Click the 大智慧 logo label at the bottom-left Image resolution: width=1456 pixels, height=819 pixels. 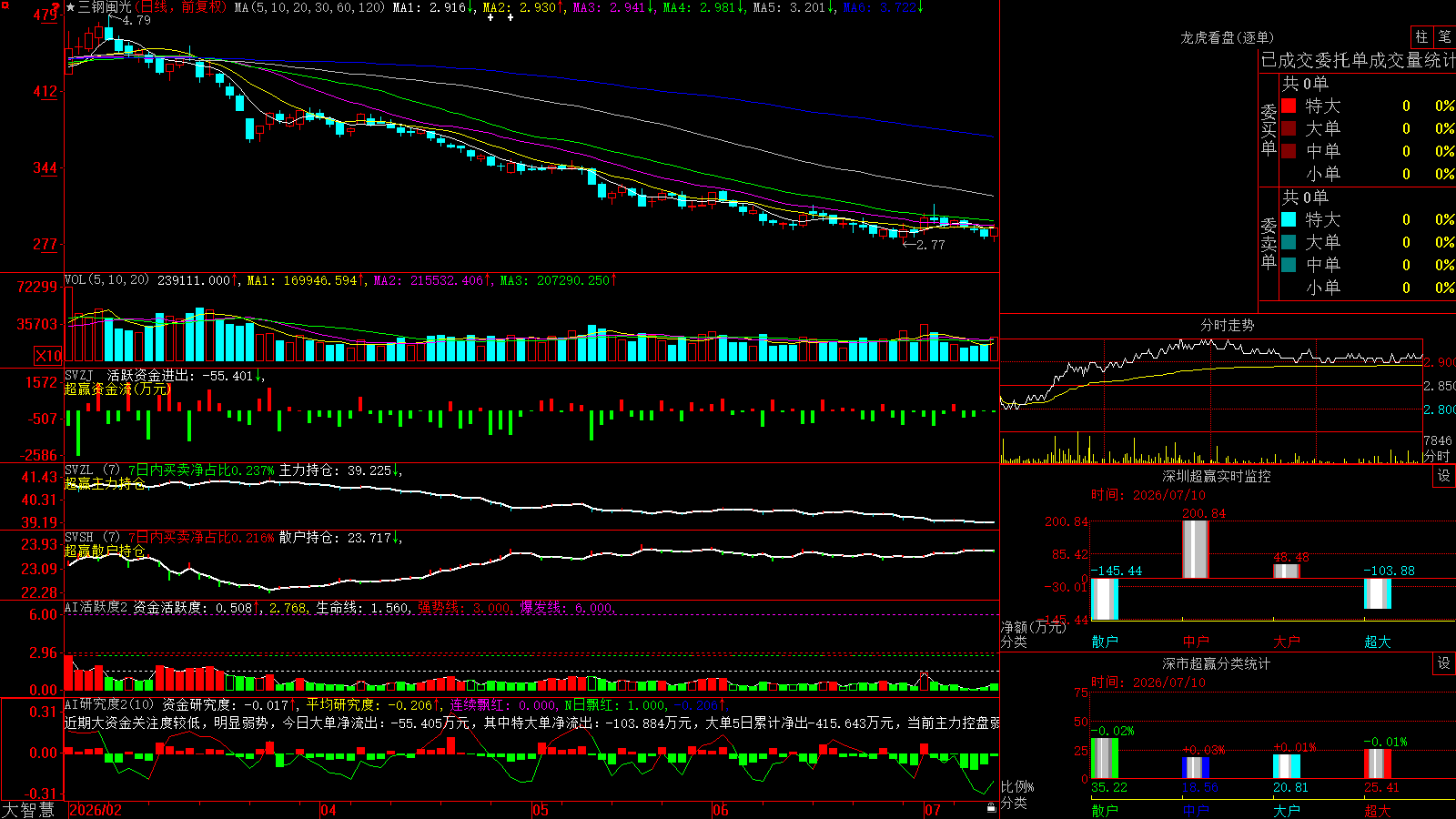pyautogui.click(x=28, y=810)
